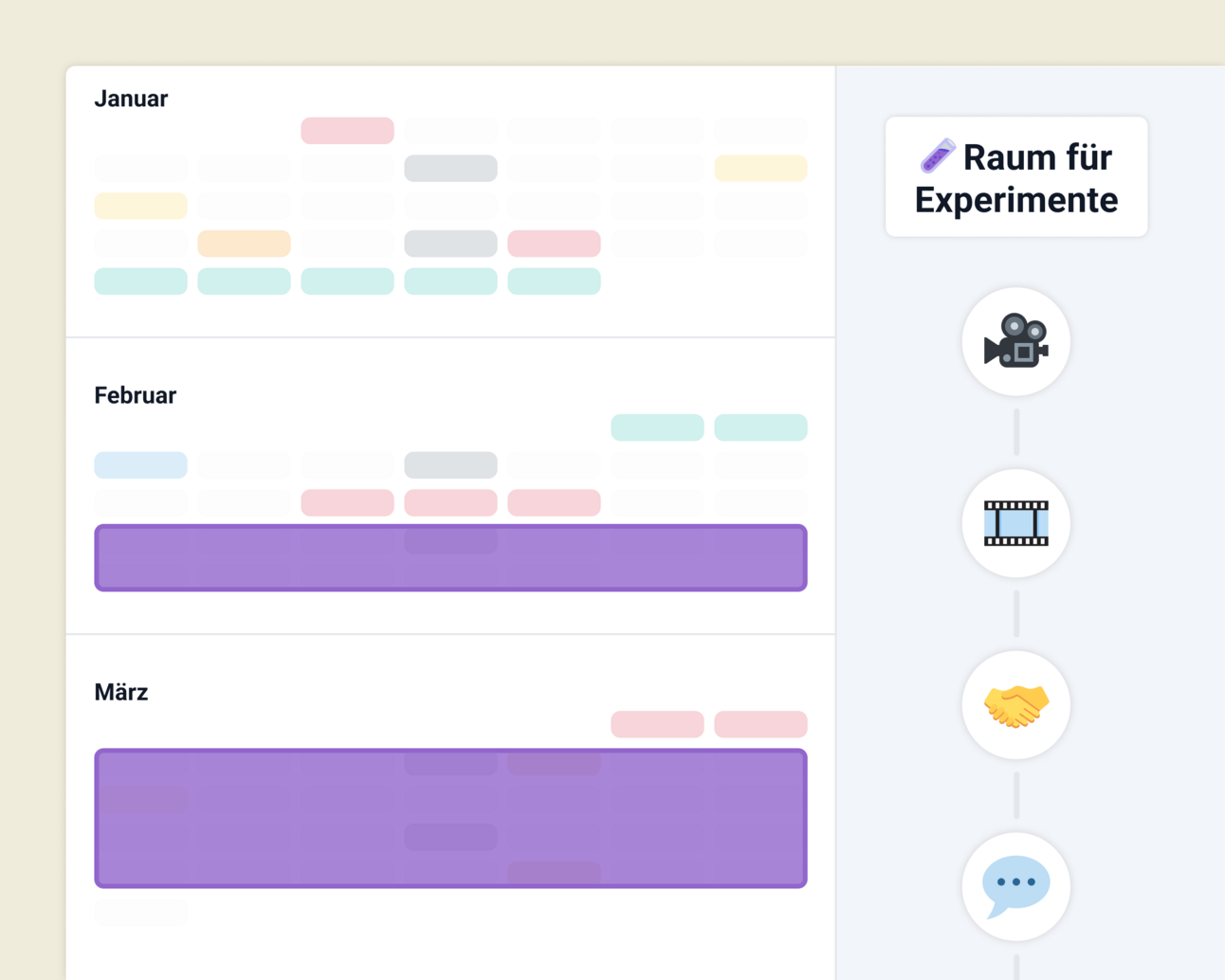
Task: Select the orange entry in Januar
Action: coord(244,244)
